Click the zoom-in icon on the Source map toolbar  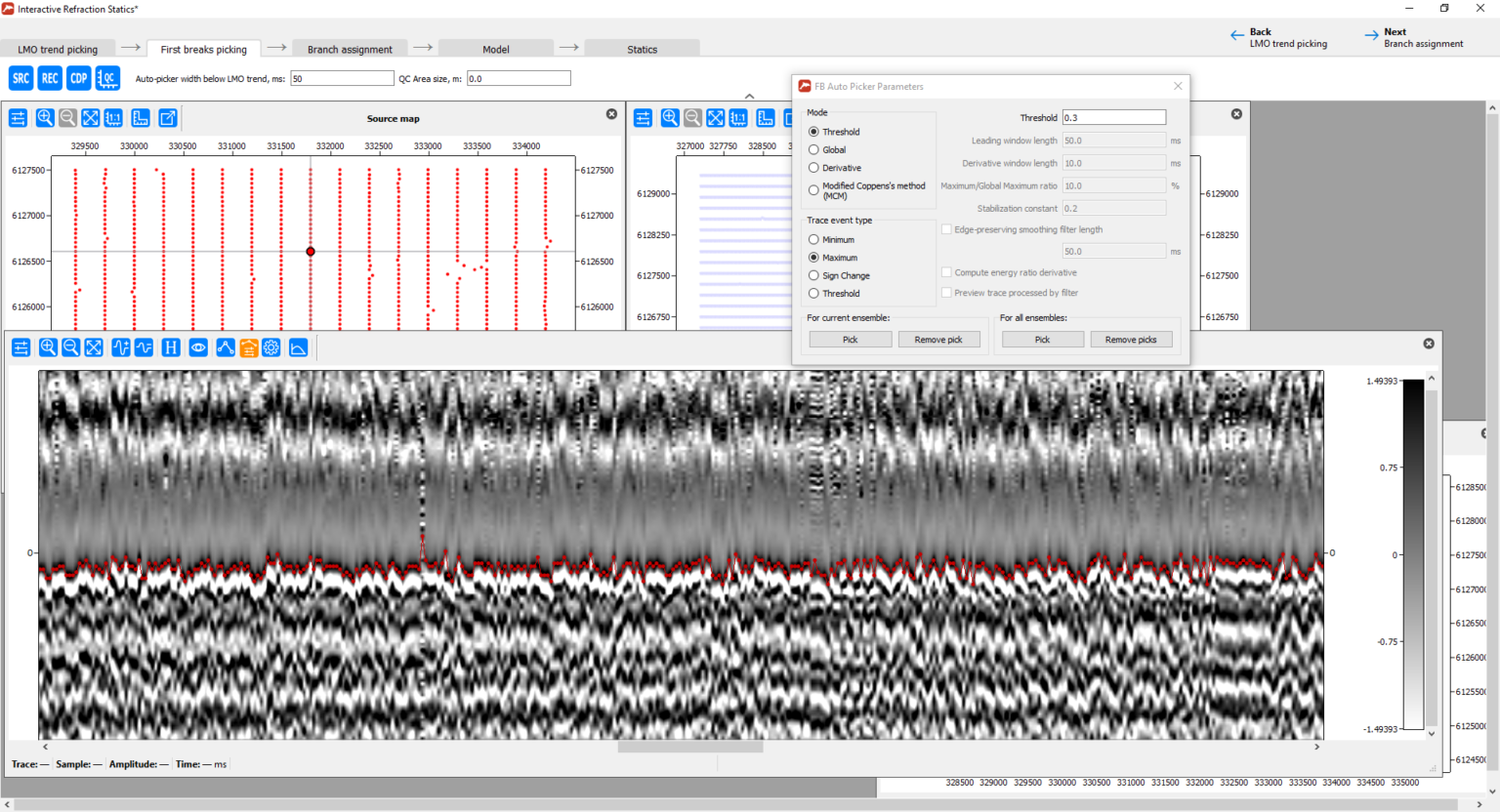pyautogui.click(x=44, y=117)
